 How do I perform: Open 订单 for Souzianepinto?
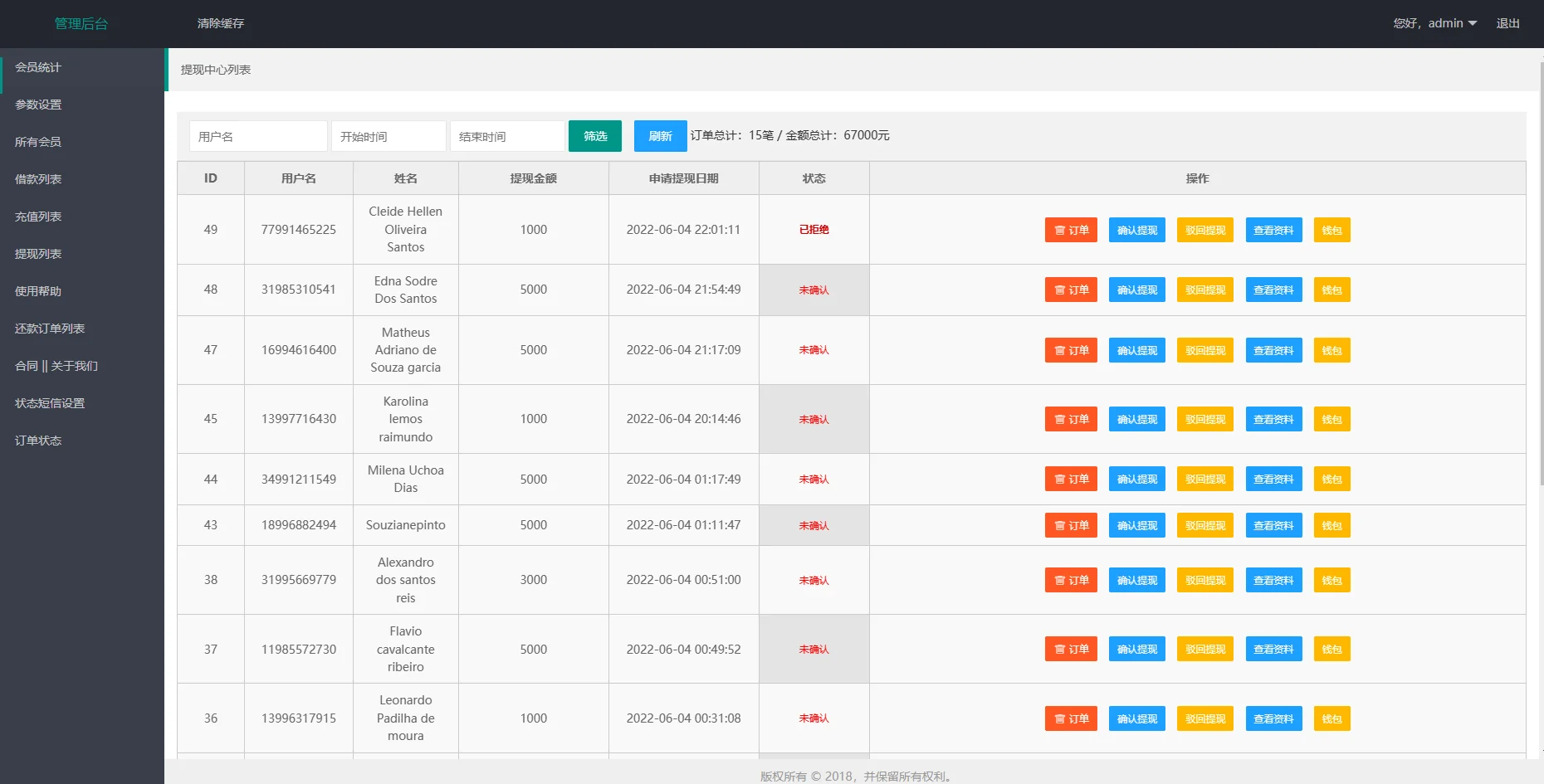tap(1071, 525)
